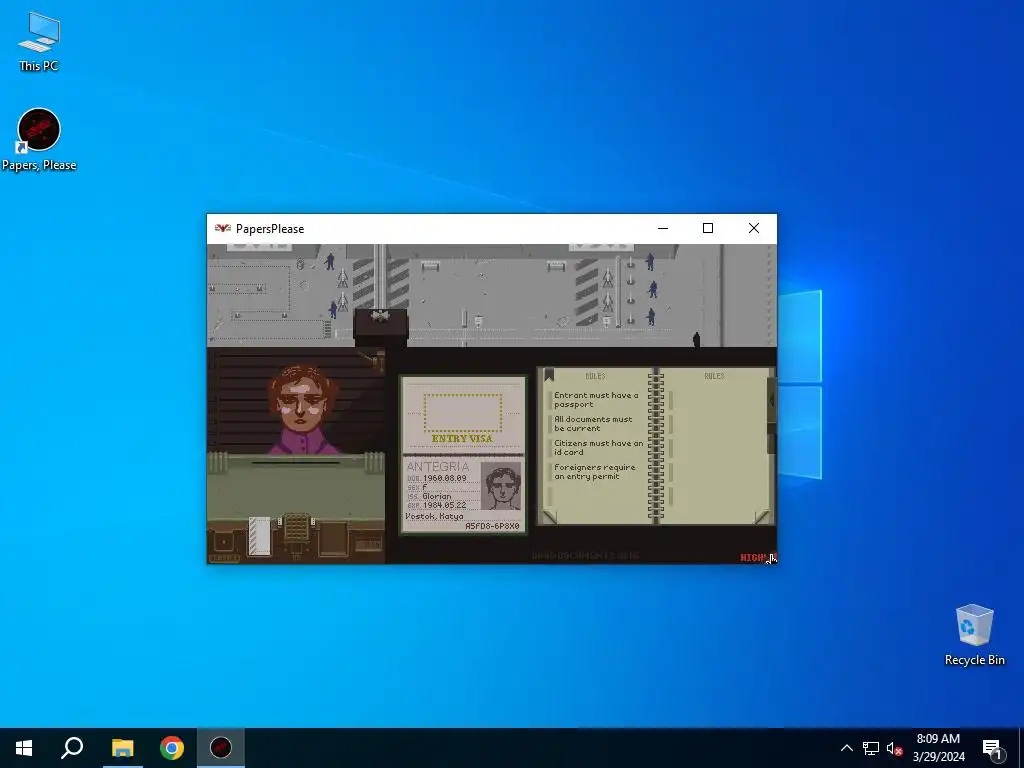Click the passport photo of Katya Vostok
The image size is (1024, 768).
tap(501, 487)
